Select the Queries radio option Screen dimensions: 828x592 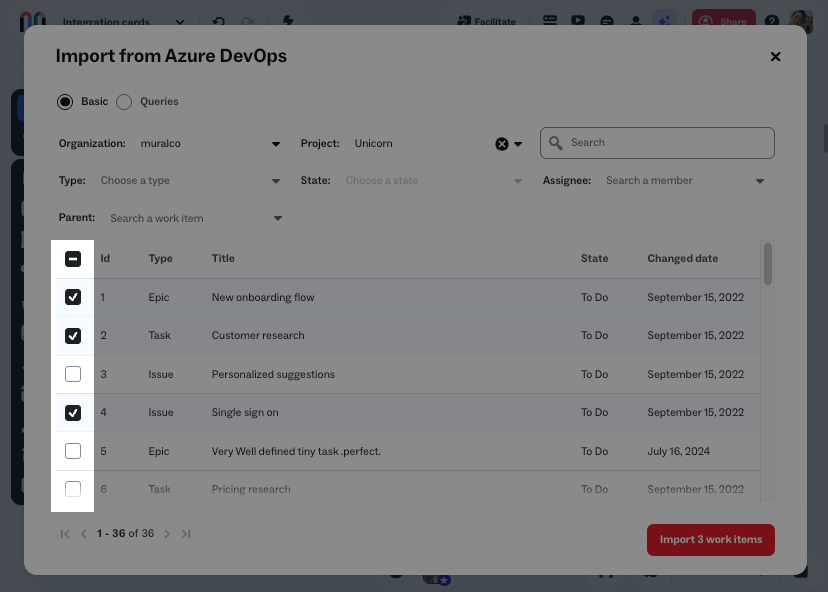(x=124, y=101)
